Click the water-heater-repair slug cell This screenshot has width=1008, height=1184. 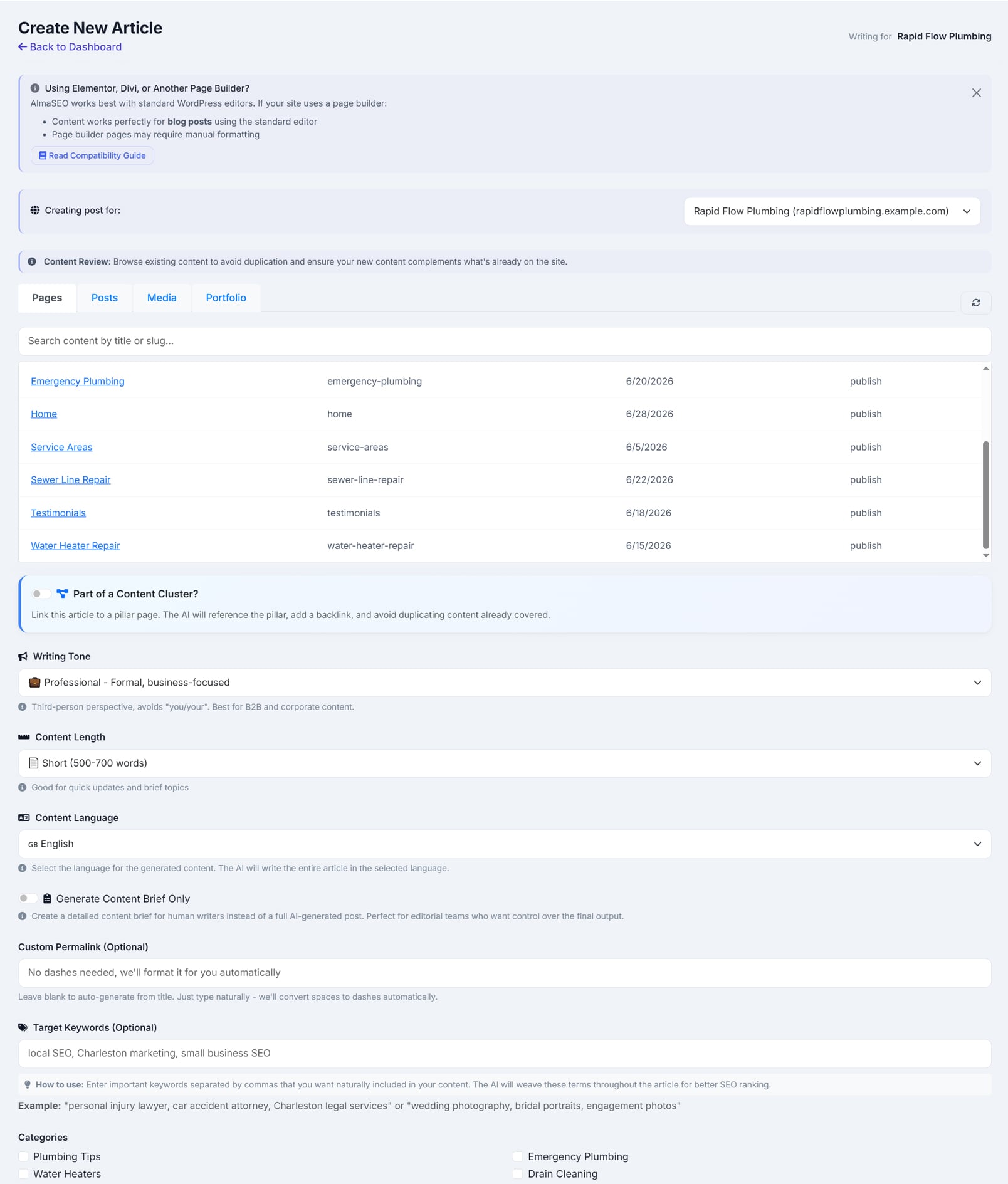click(370, 545)
